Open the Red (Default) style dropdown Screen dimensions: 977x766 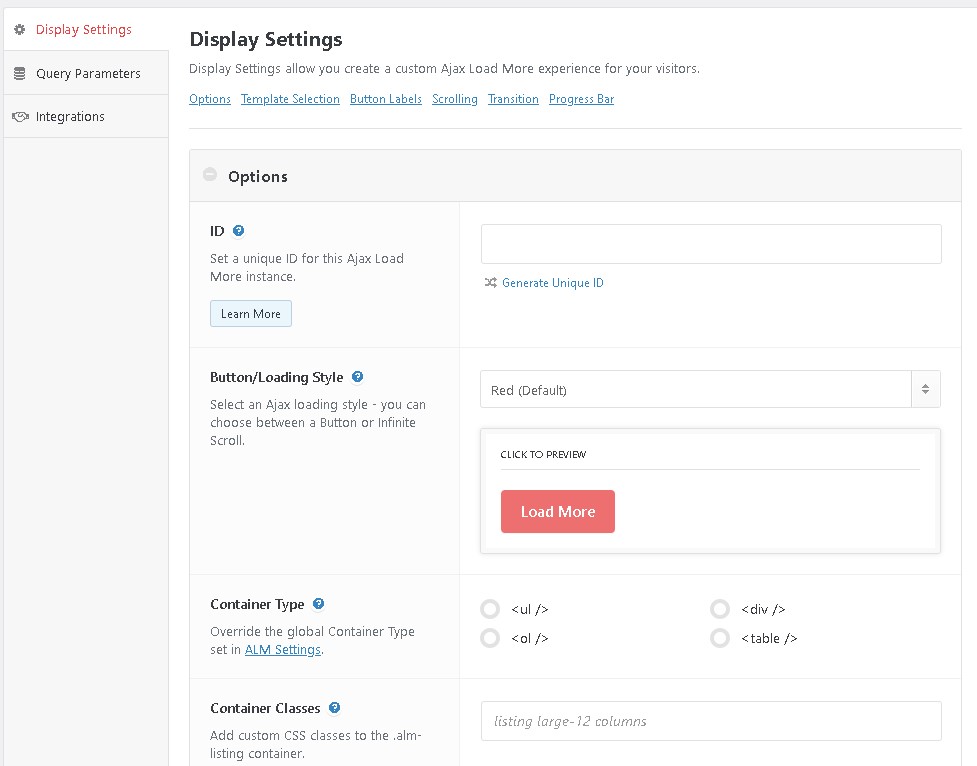(x=710, y=390)
